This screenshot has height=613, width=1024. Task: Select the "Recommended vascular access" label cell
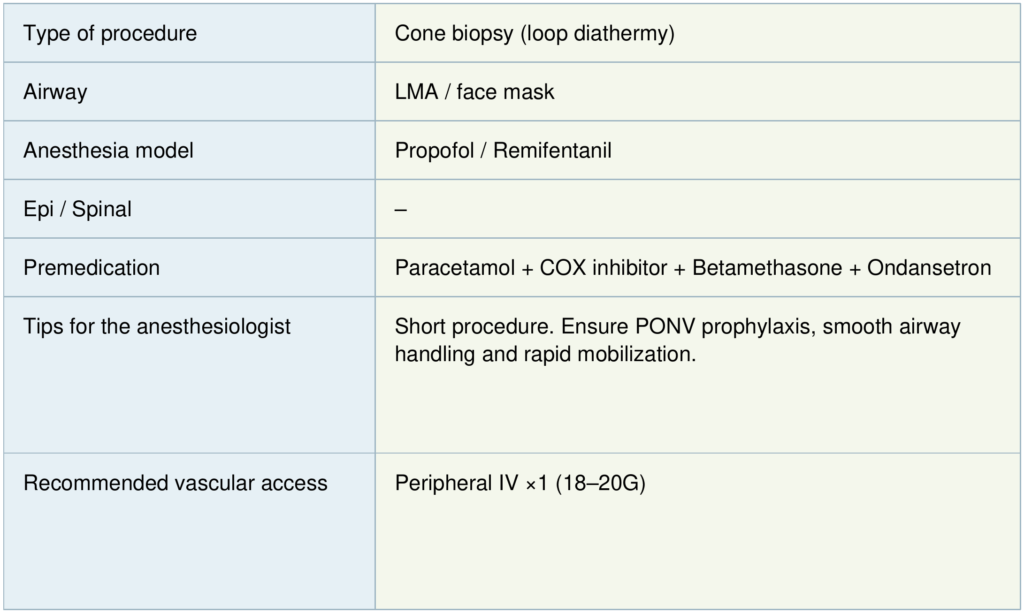point(175,483)
